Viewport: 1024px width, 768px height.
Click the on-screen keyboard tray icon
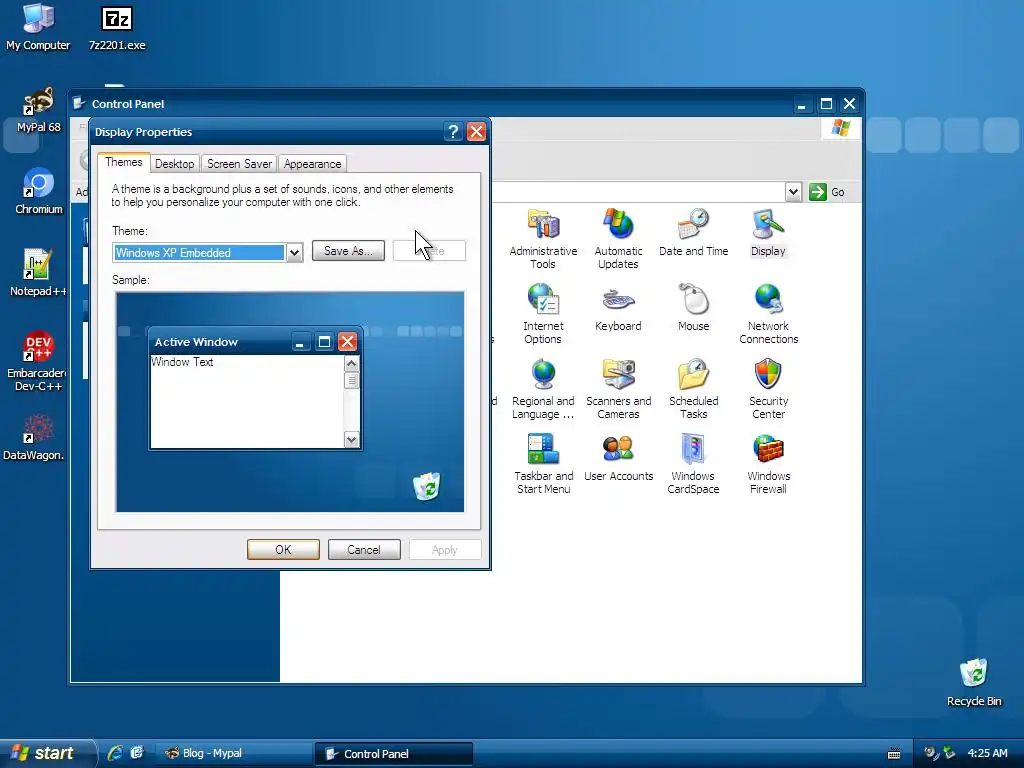pyautogui.click(x=894, y=754)
